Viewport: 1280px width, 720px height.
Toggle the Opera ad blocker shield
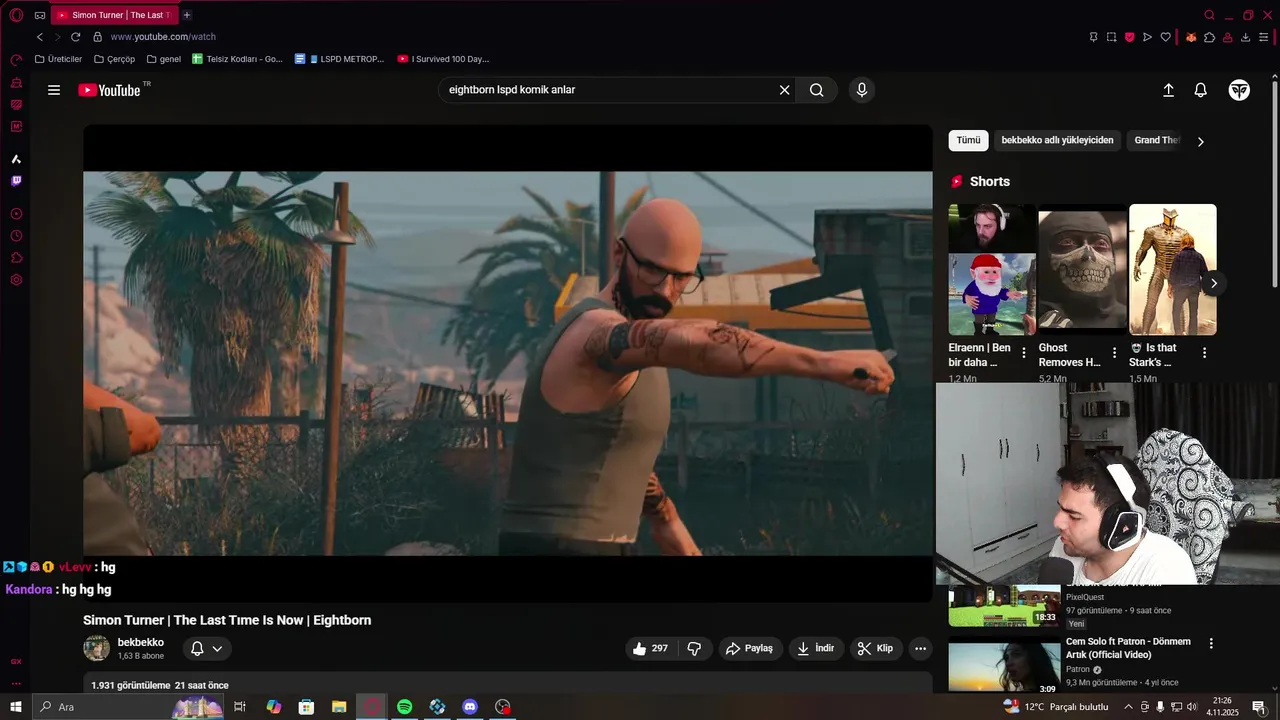point(1129,37)
